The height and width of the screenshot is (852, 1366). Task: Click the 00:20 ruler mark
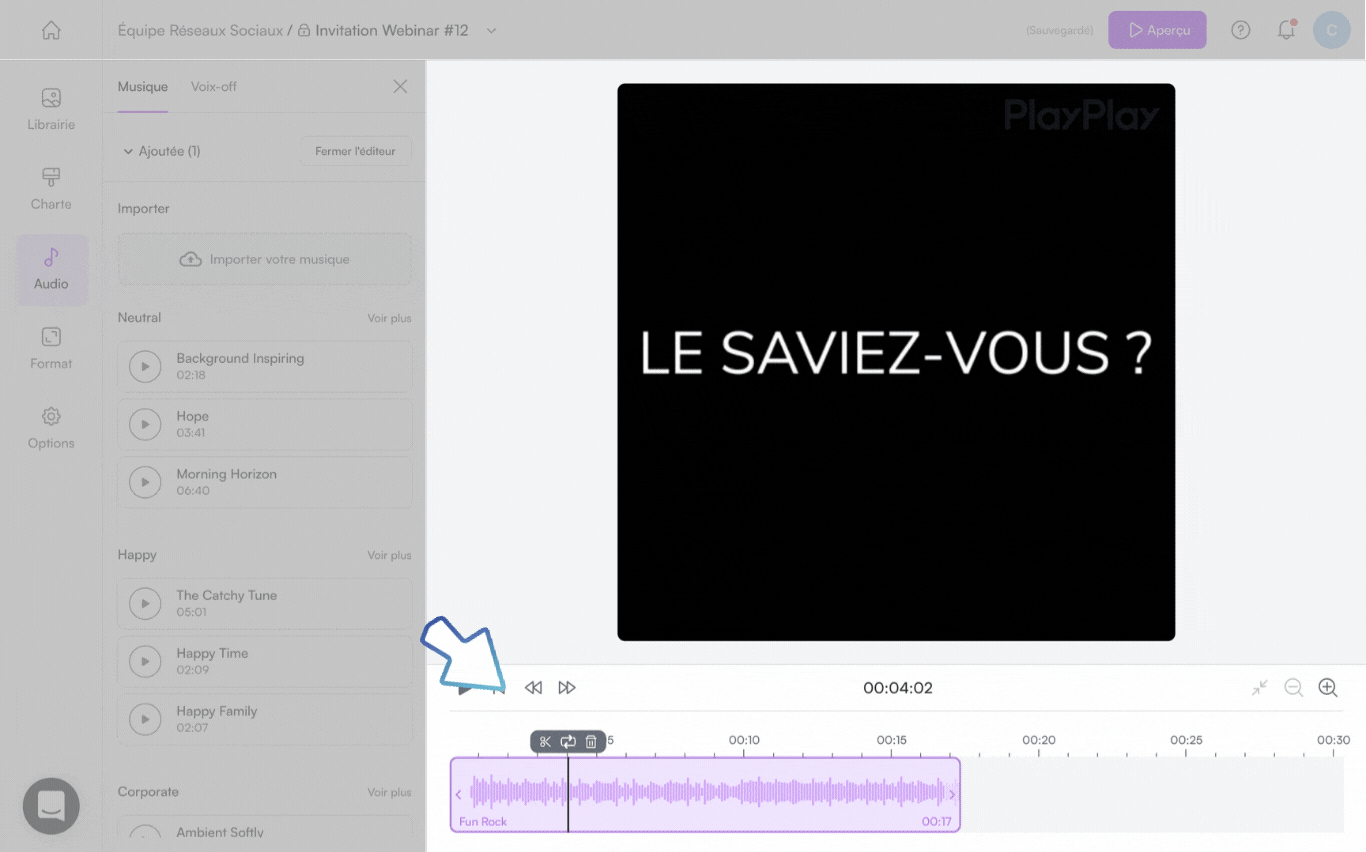click(x=1038, y=741)
